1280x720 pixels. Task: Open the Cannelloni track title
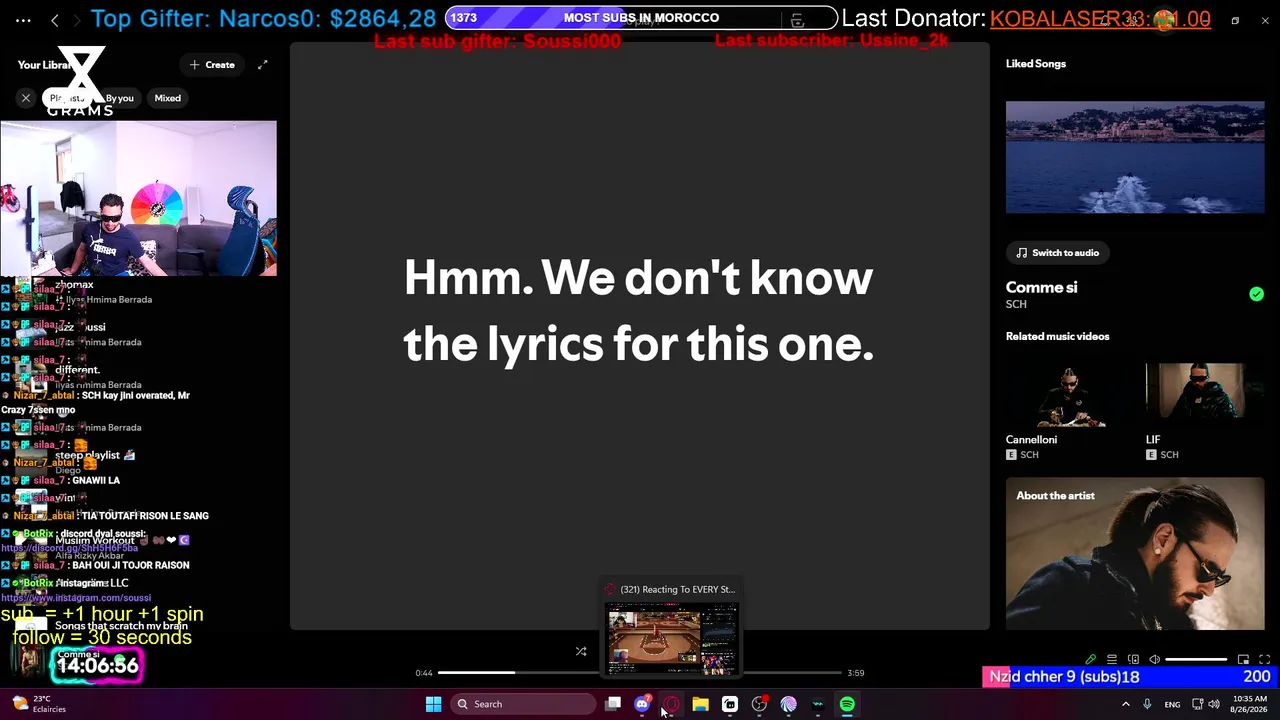[1031, 440]
